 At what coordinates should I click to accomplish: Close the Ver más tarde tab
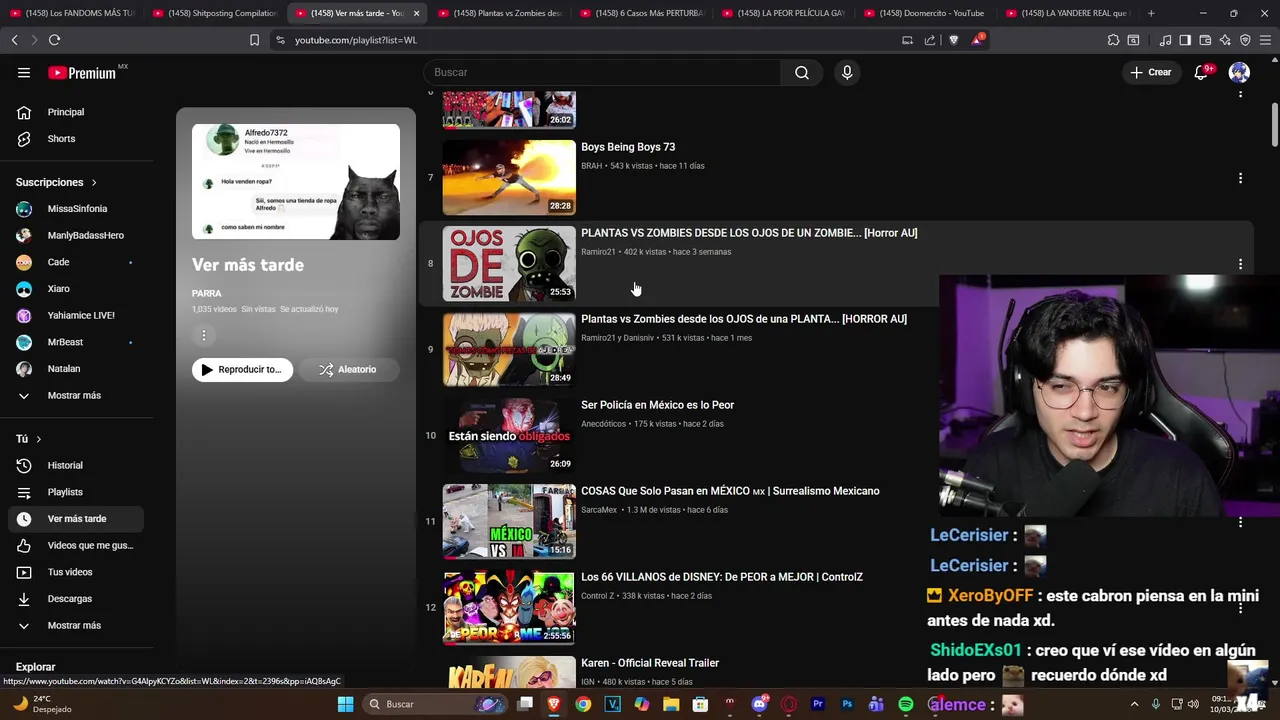[x=417, y=13]
